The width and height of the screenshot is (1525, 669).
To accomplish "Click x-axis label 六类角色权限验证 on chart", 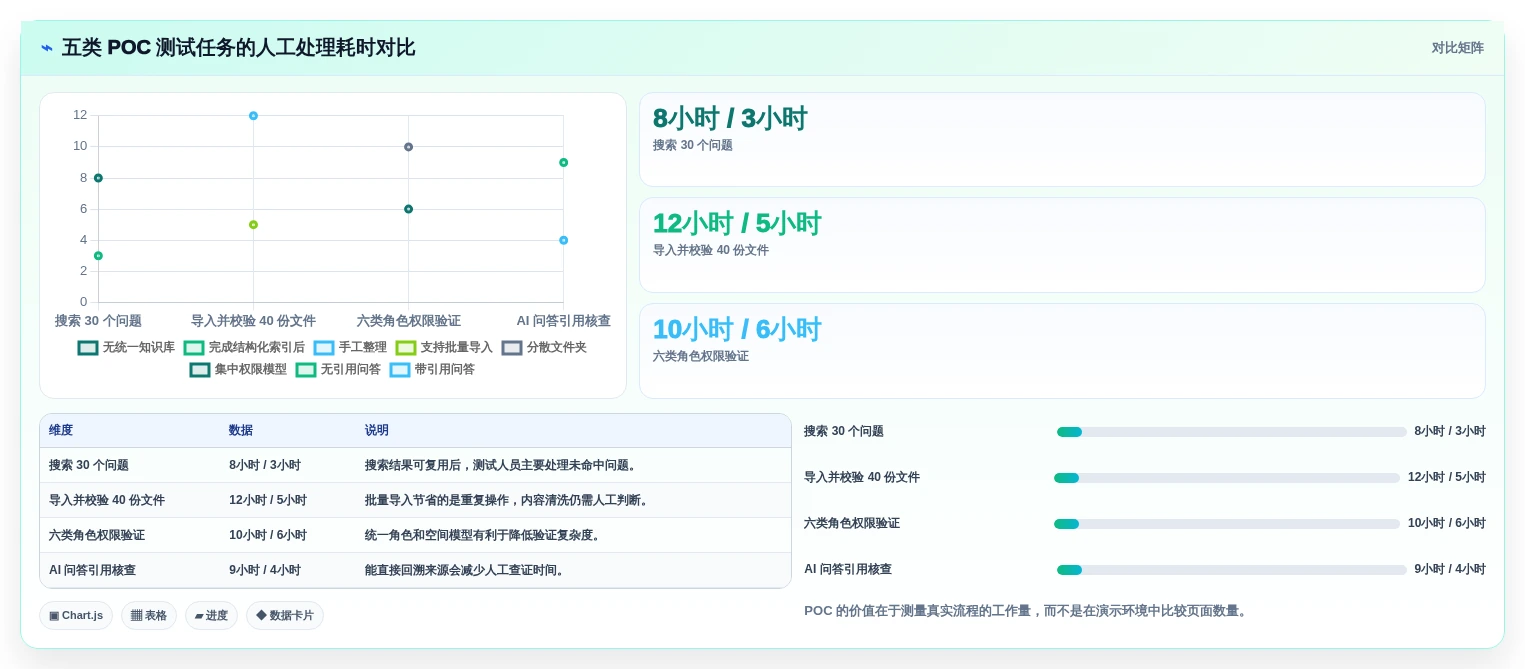I will coord(408,321).
